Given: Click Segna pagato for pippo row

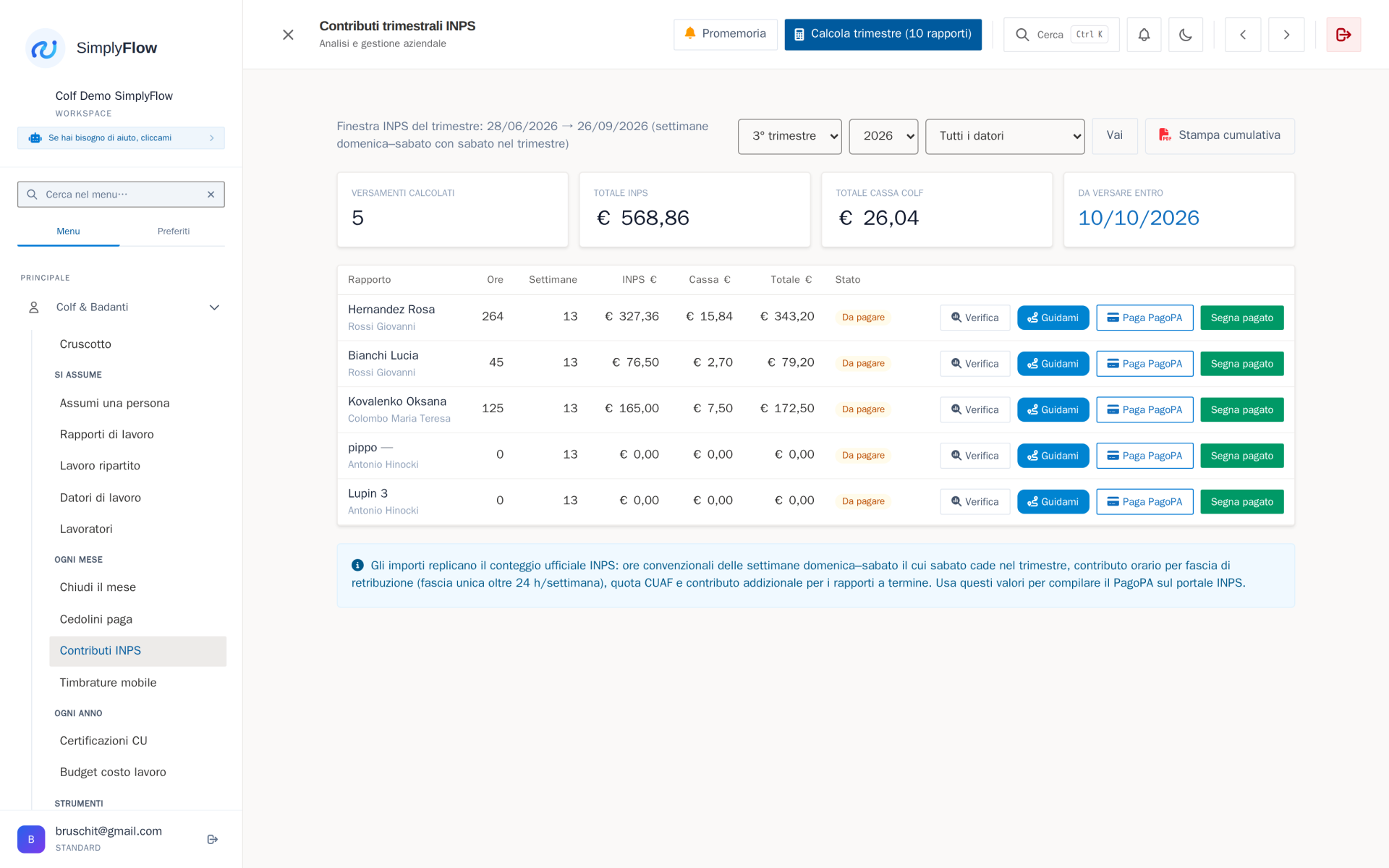Looking at the screenshot, I should (x=1242, y=456).
